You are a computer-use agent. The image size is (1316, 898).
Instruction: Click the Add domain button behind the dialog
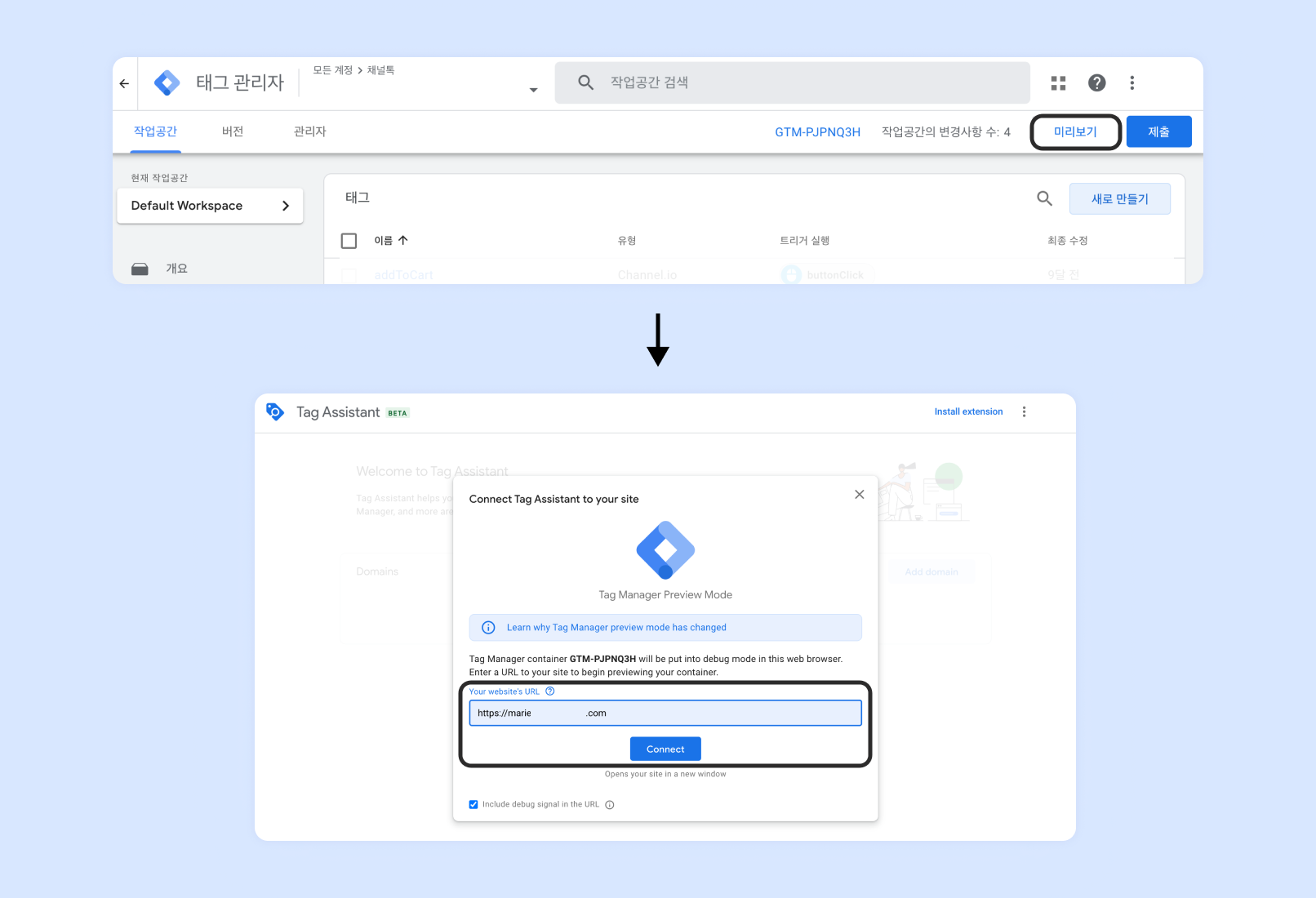coord(931,572)
